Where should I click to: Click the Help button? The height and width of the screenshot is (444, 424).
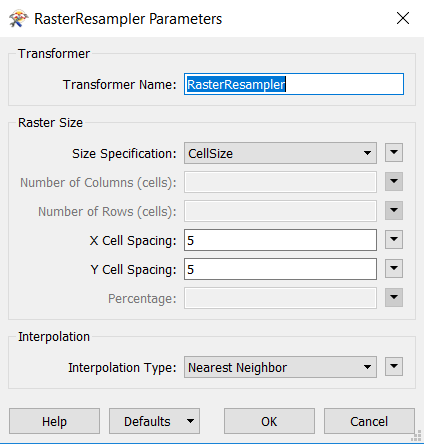pos(54,421)
